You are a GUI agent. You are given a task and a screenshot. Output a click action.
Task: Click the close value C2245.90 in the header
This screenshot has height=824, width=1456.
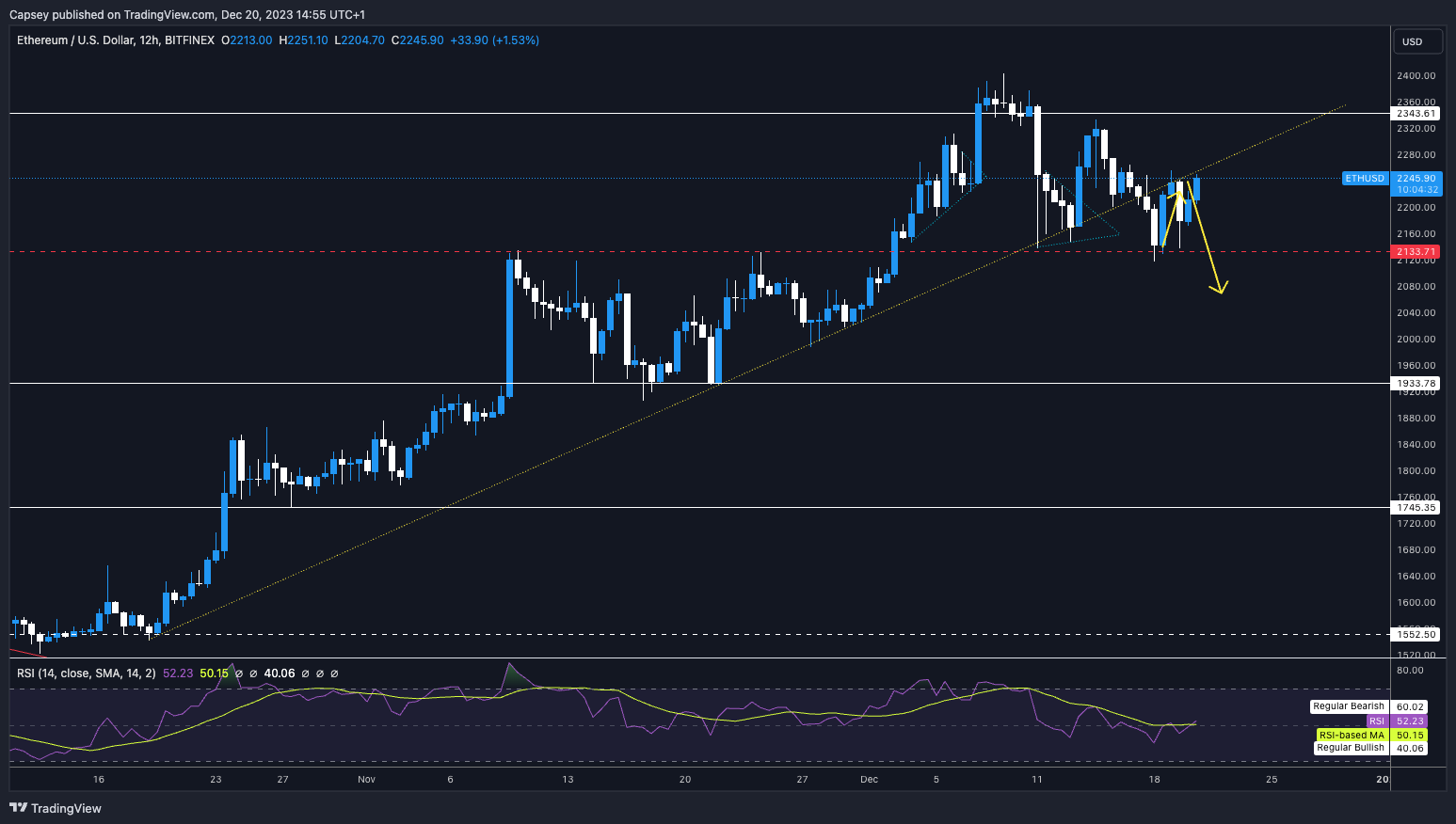418,40
